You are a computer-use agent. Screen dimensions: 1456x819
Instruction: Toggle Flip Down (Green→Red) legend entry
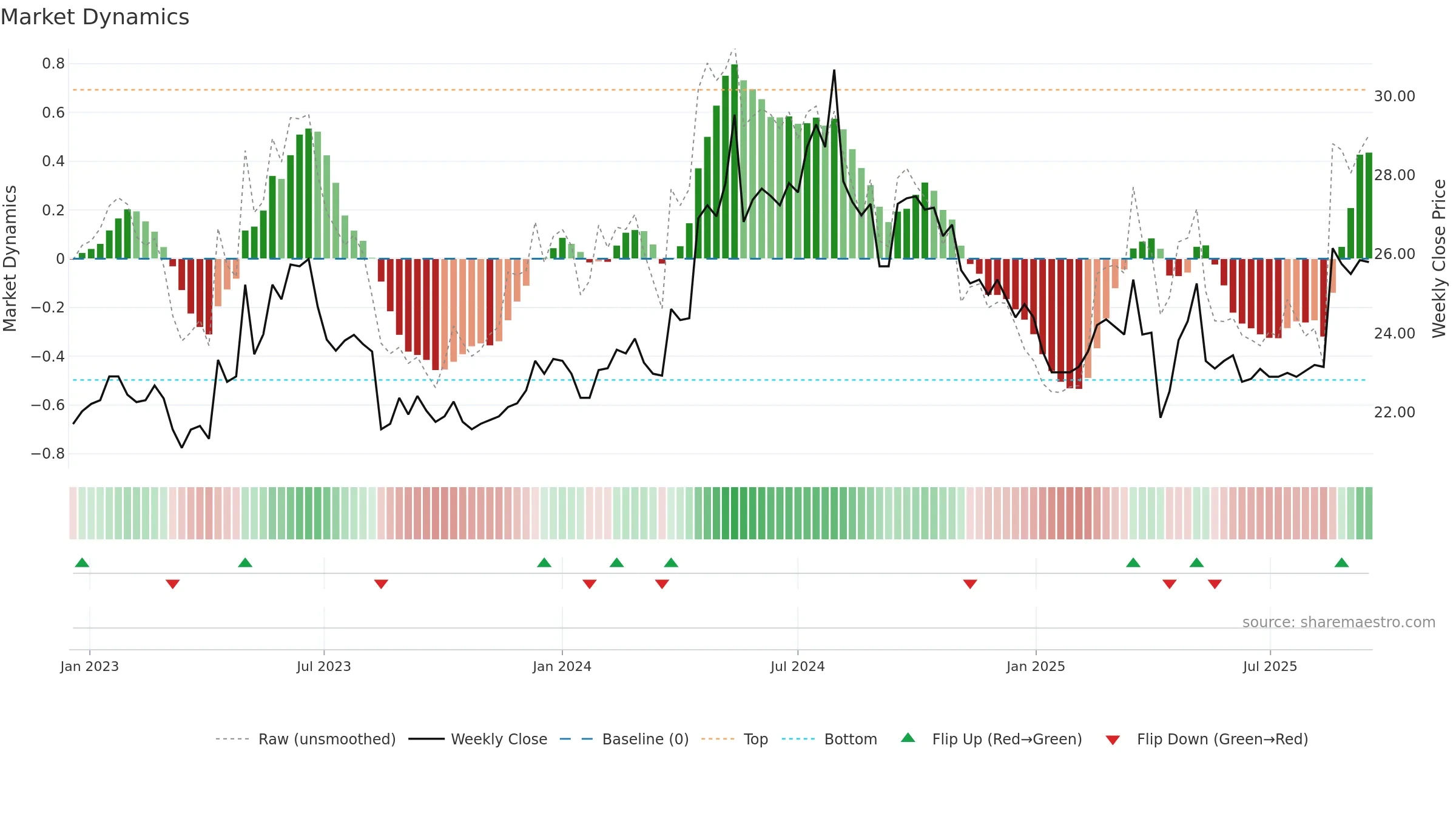1207,739
